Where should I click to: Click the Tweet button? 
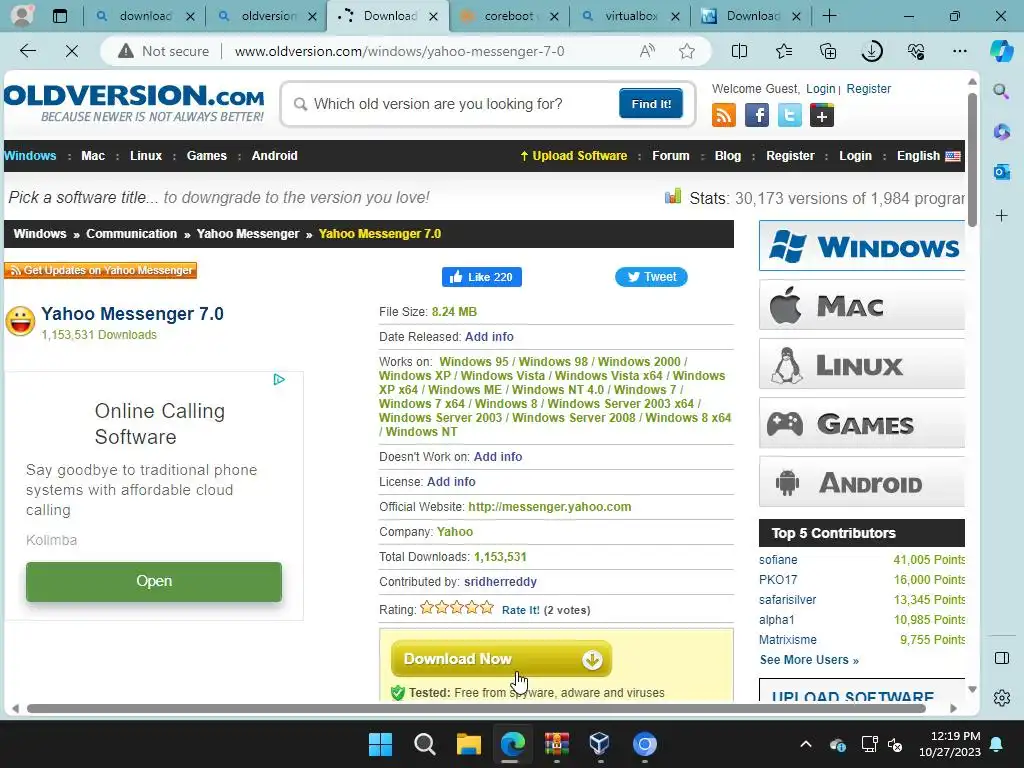[x=651, y=277]
